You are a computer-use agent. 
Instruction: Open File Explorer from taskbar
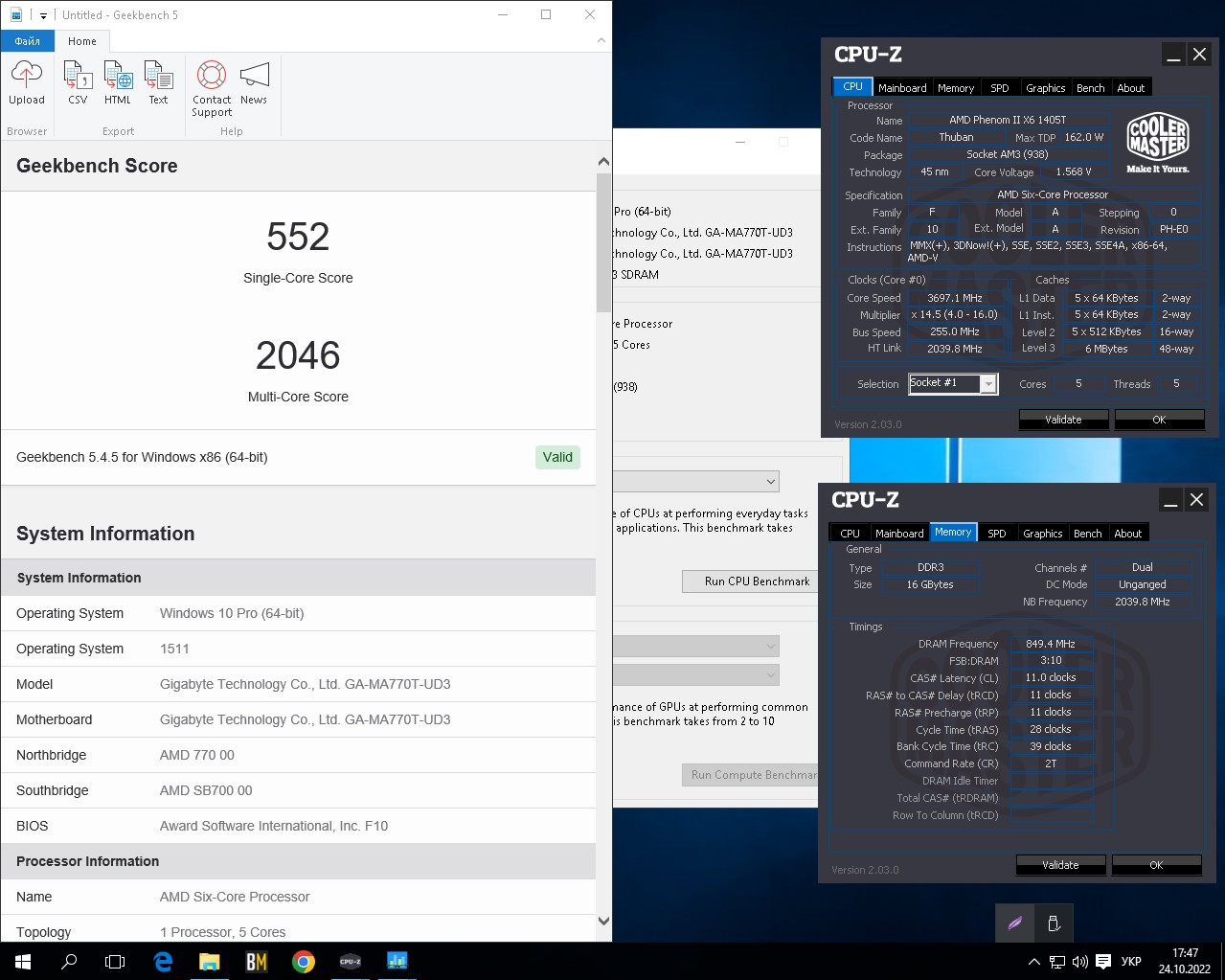(209, 961)
